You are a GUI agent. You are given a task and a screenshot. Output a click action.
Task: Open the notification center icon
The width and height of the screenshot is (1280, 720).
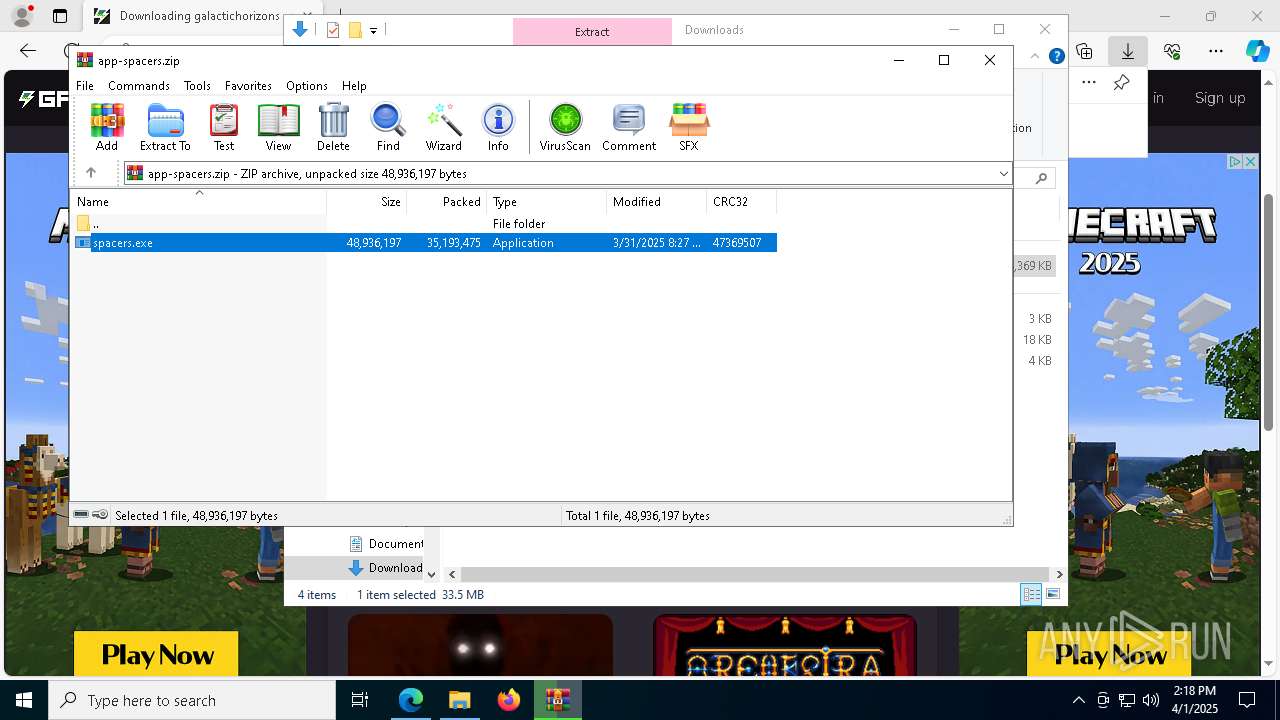click(1247, 700)
